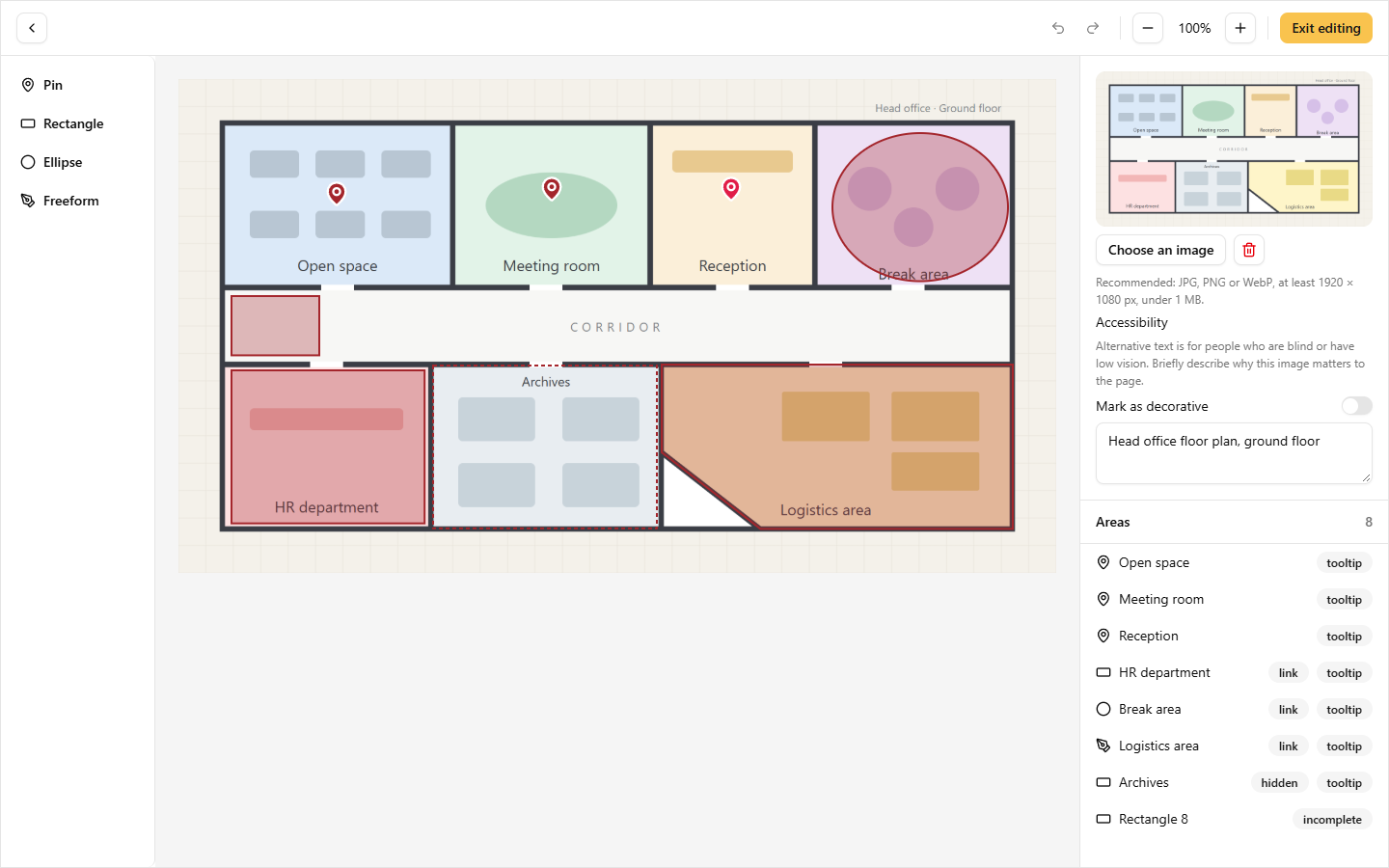Zoom in with the plus button
1389x868 pixels.
[1240, 28]
